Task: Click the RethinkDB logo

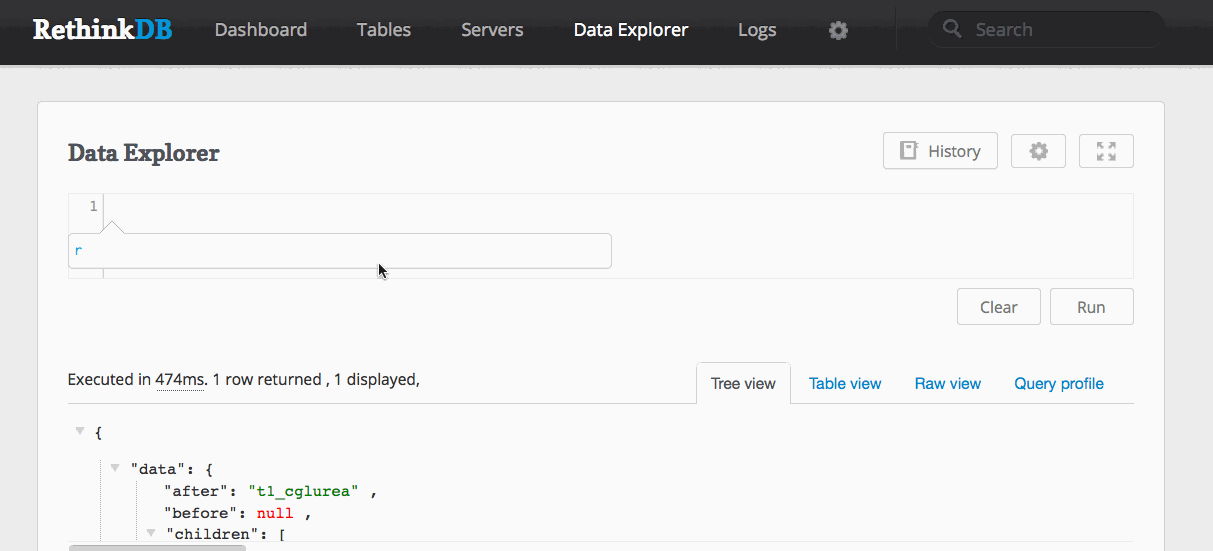Action: tap(102, 29)
